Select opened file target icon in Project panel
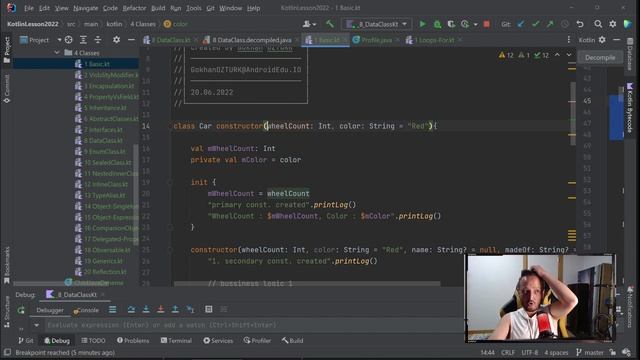 [x=69, y=40]
